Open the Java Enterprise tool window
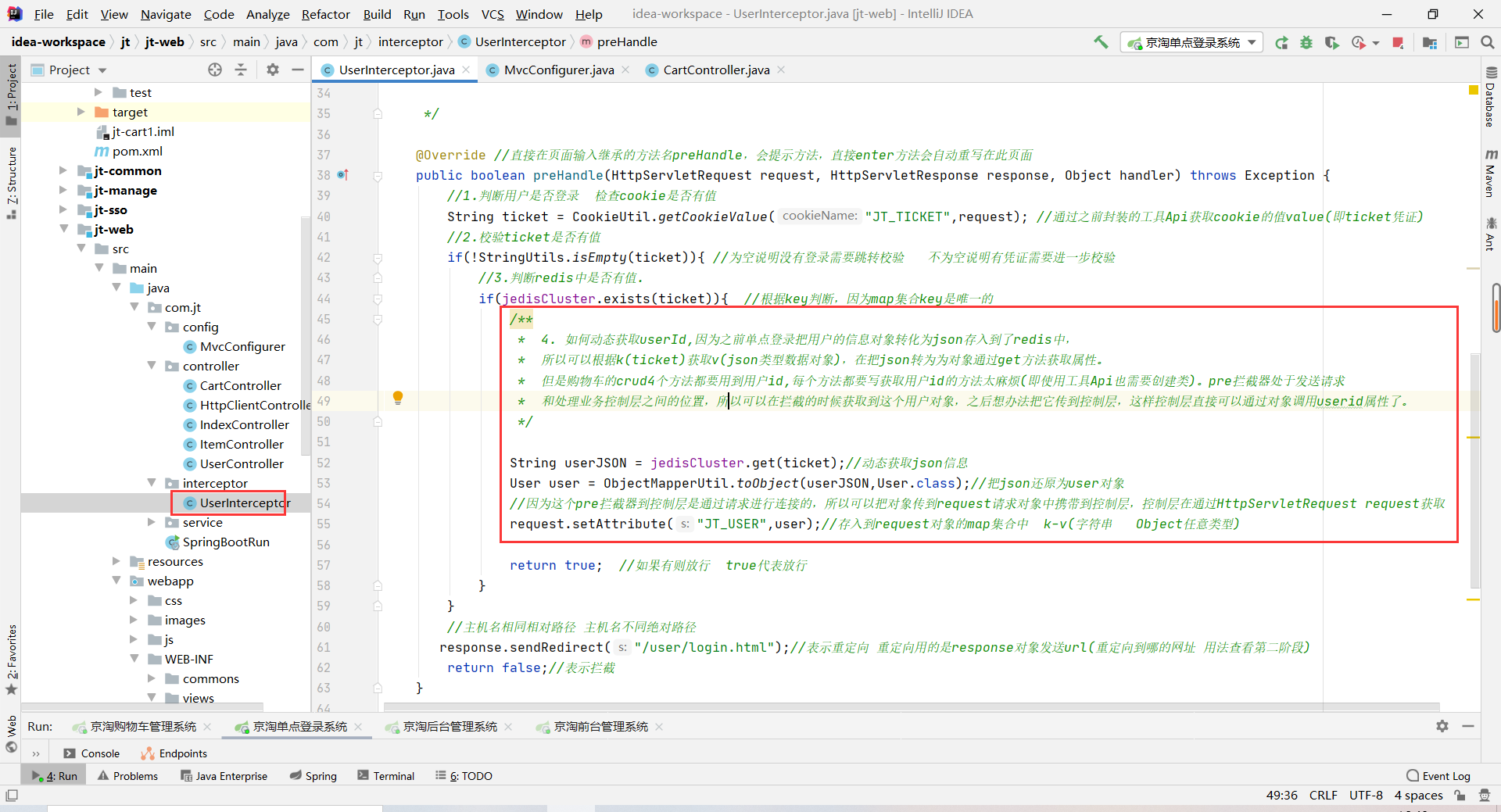Viewport: 1501px width, 812px height. pos(224,776)
